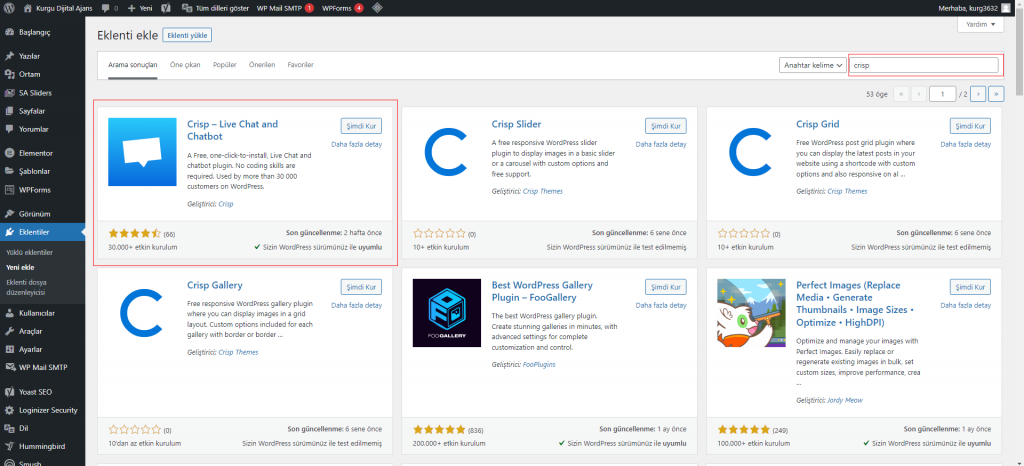Screen dimensions: 1024x466
Task: Click the Crisp chat bubble plugin thumbnail
Action: pos(142,152)
